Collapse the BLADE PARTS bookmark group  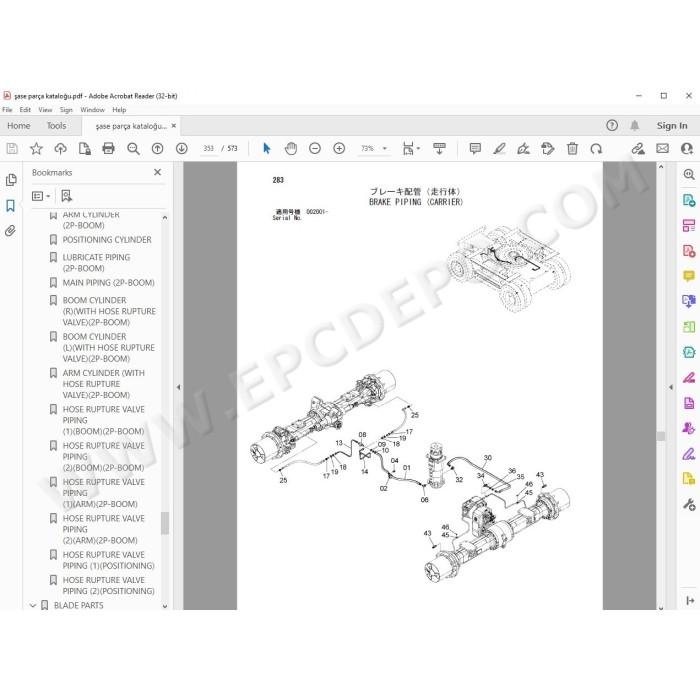(x=33, y=605)
